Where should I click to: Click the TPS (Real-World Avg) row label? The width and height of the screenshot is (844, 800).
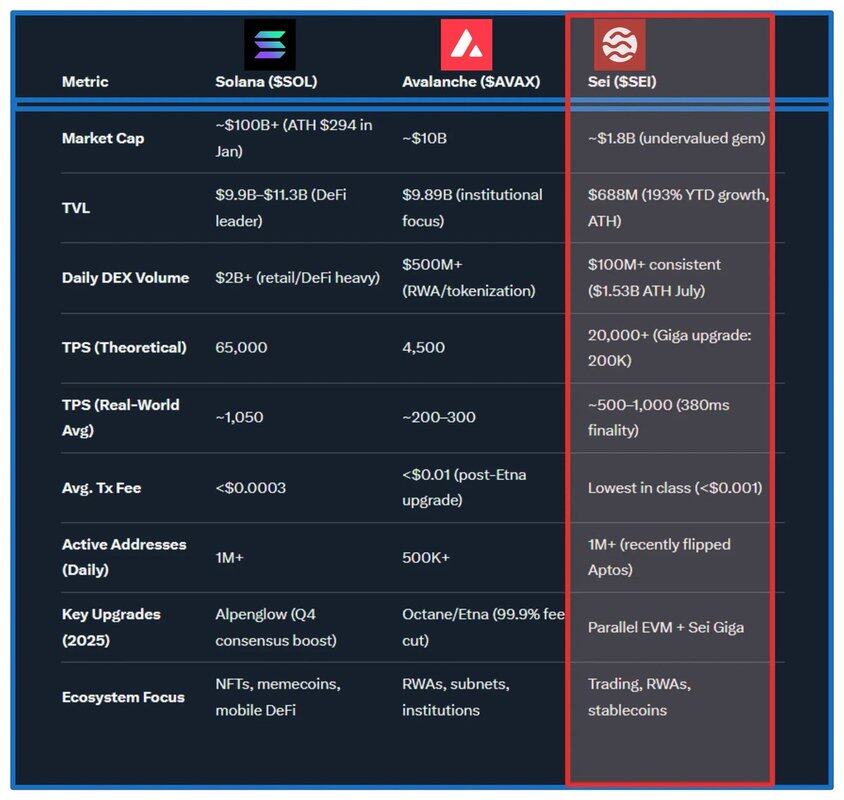121,417
